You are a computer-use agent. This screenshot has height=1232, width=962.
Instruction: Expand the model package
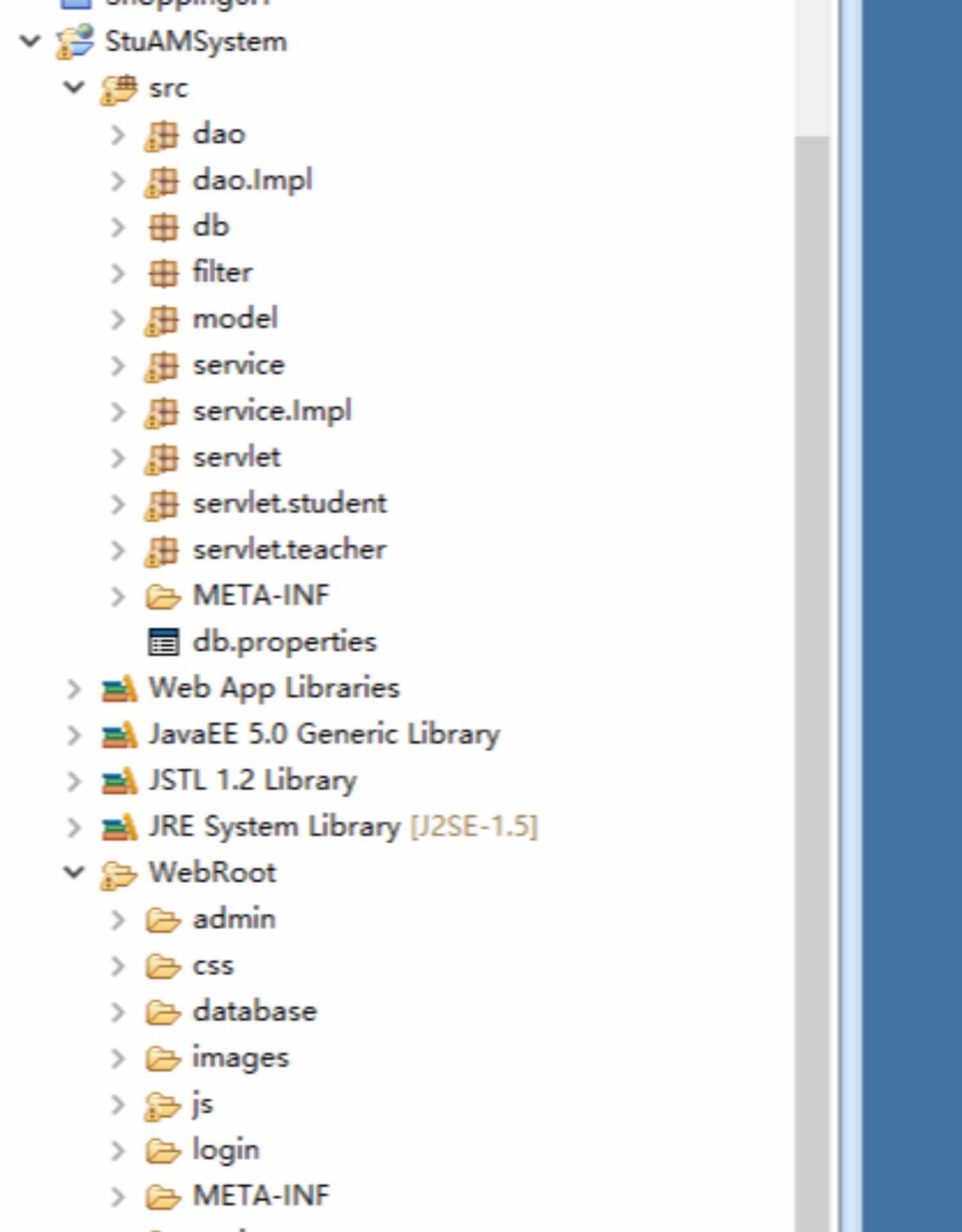click(x=118, y=320)
